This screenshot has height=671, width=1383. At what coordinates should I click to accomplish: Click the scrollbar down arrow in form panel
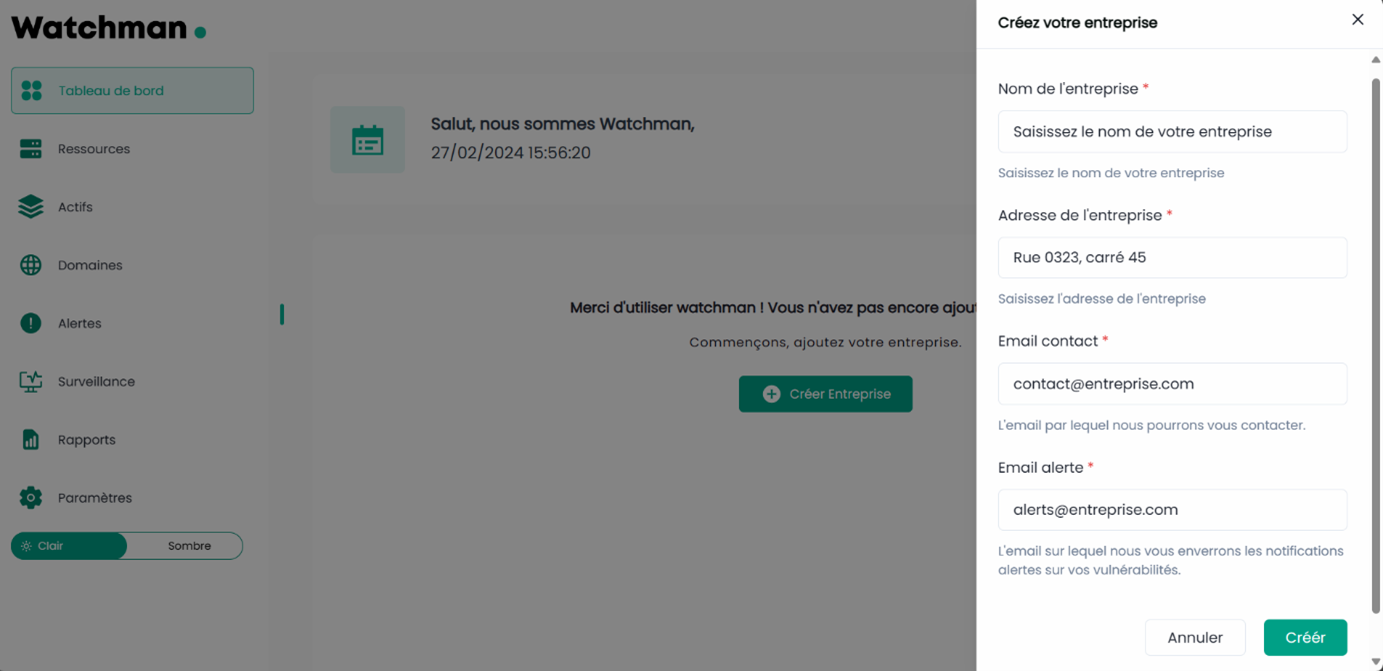(x=1376, y=663)
